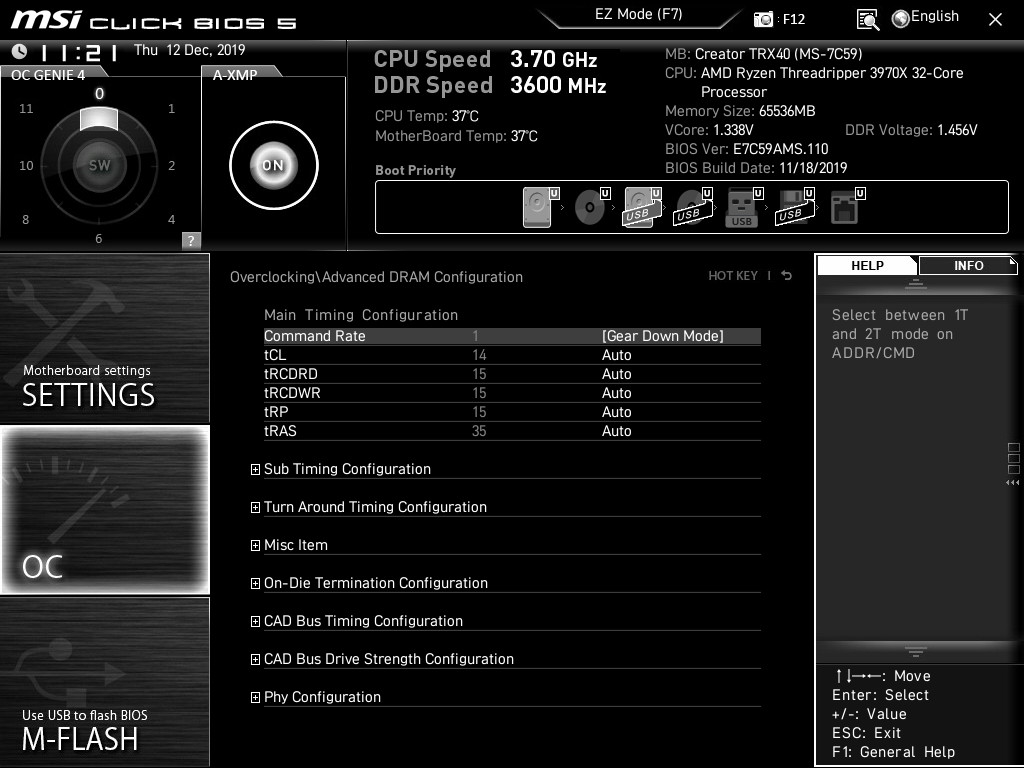
Task: Expand Turn Around Timing Configuration
Action: click(255, 507)
